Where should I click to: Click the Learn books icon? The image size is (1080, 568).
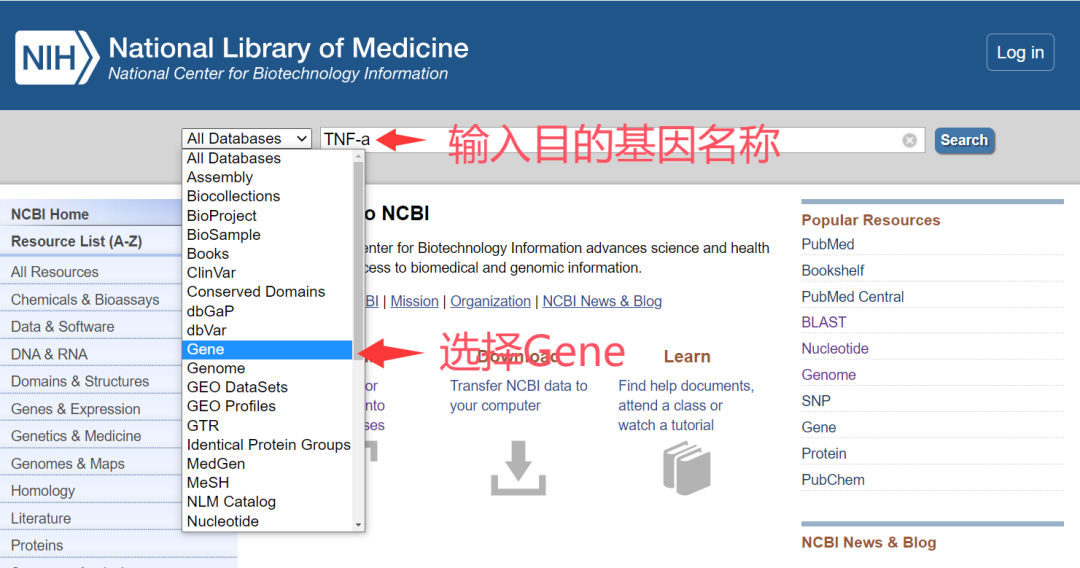[x=687, y=468]
